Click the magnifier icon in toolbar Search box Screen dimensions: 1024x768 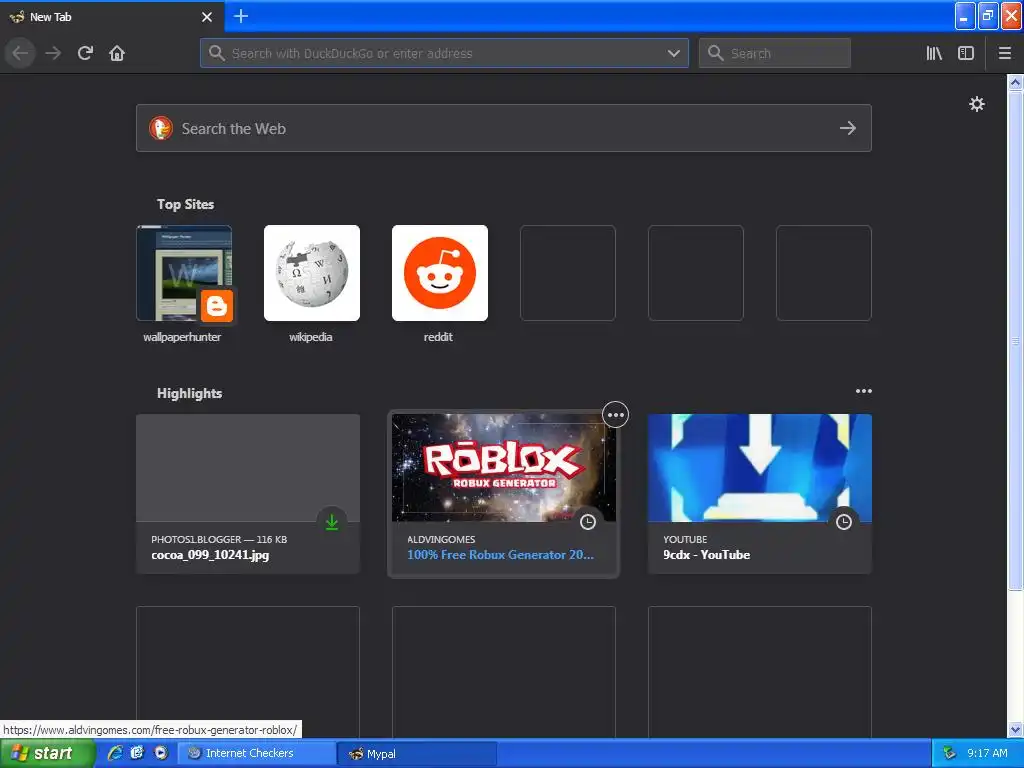pos(716,53)
